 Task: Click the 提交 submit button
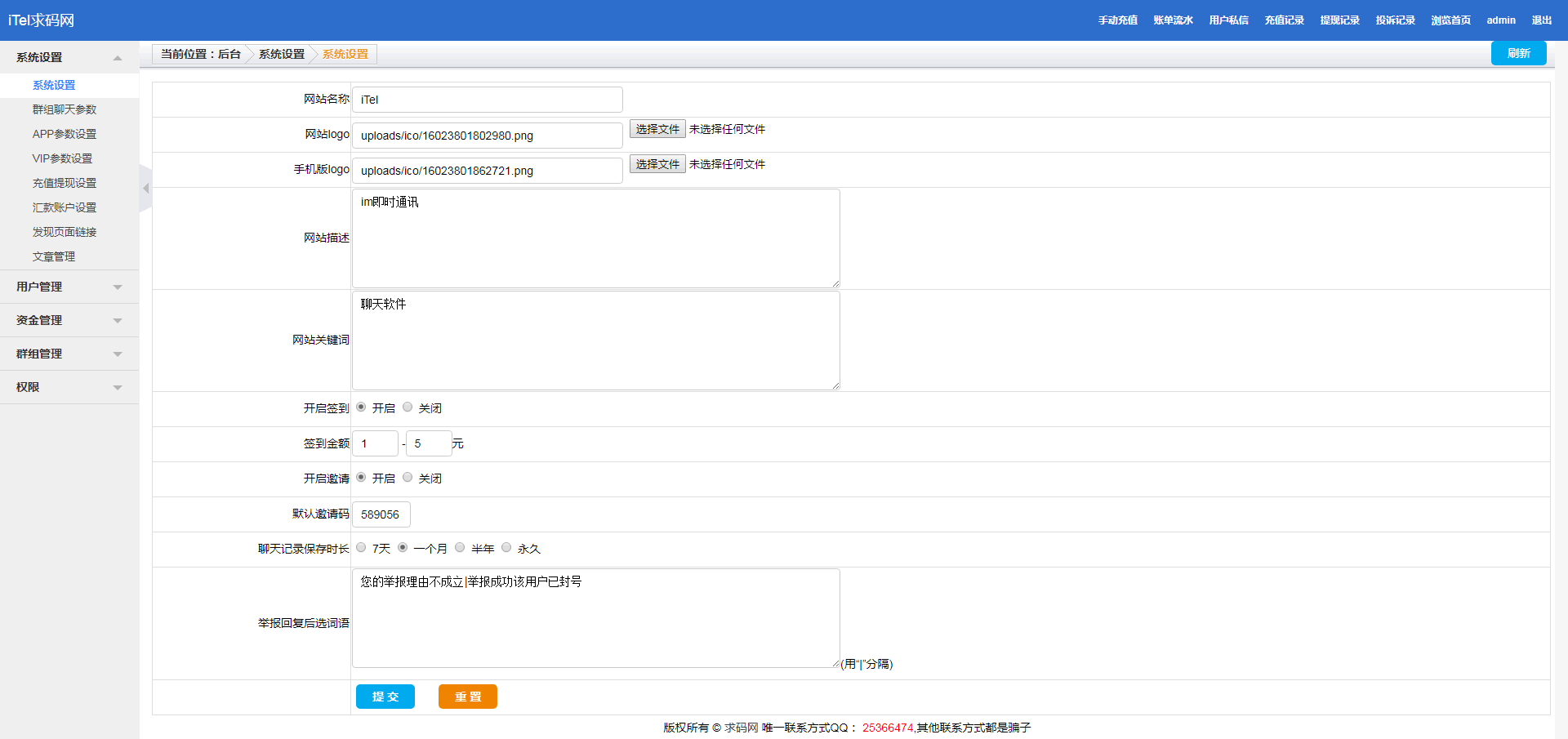point(385,697)
